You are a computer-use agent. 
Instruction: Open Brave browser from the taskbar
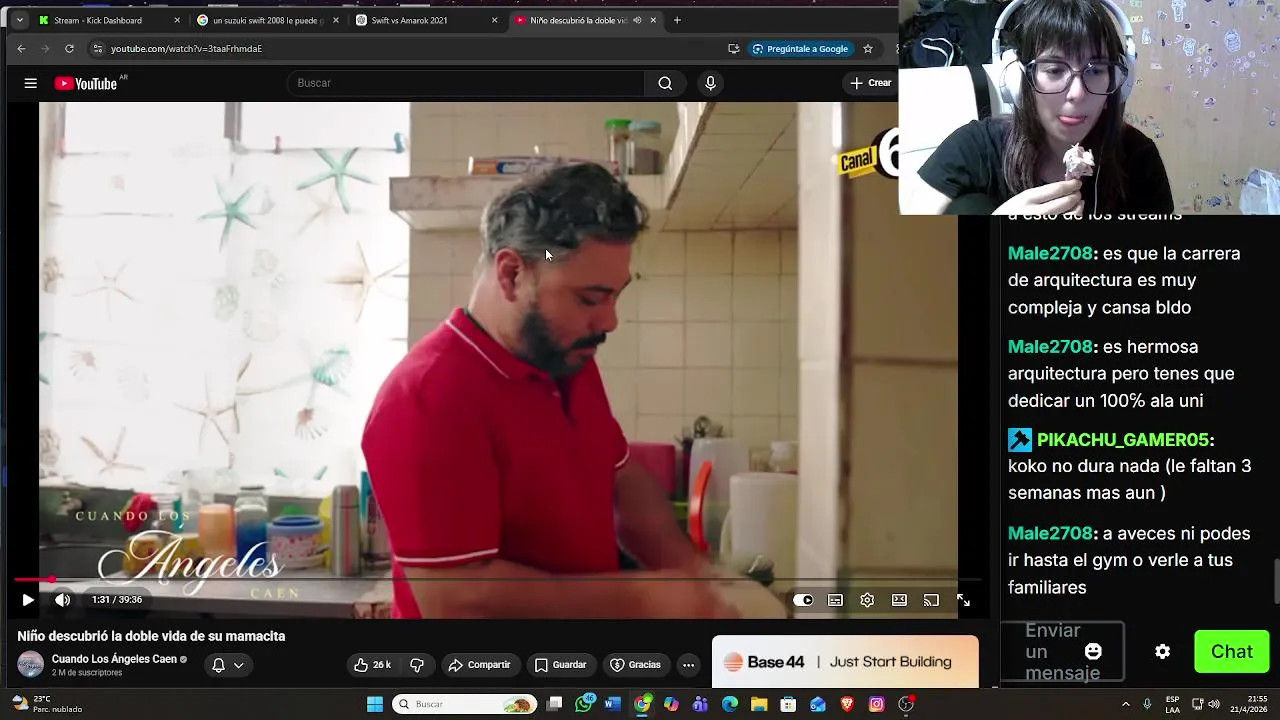coord(847,704)
